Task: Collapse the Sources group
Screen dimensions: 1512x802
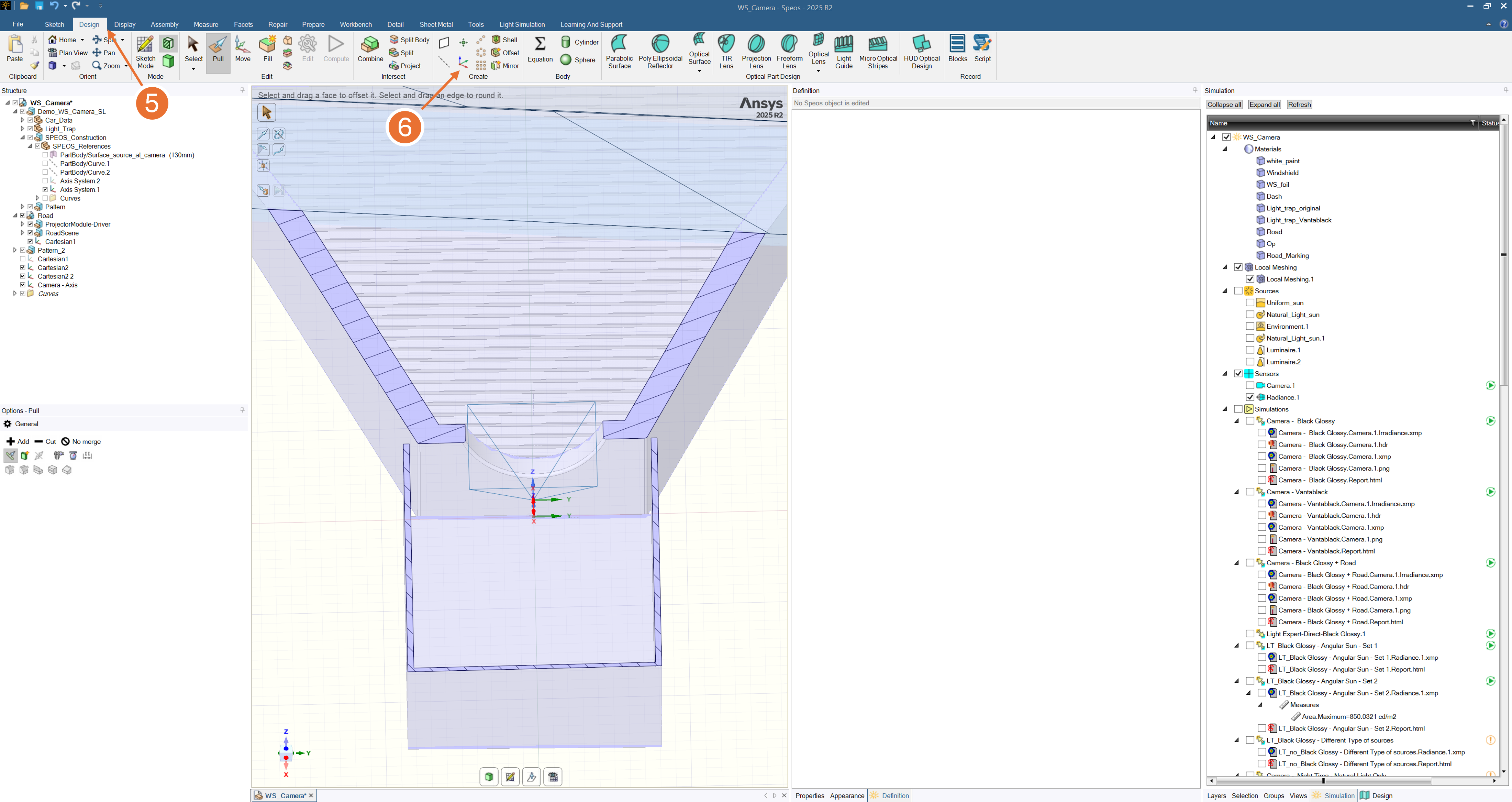Action: [1225, 291]
